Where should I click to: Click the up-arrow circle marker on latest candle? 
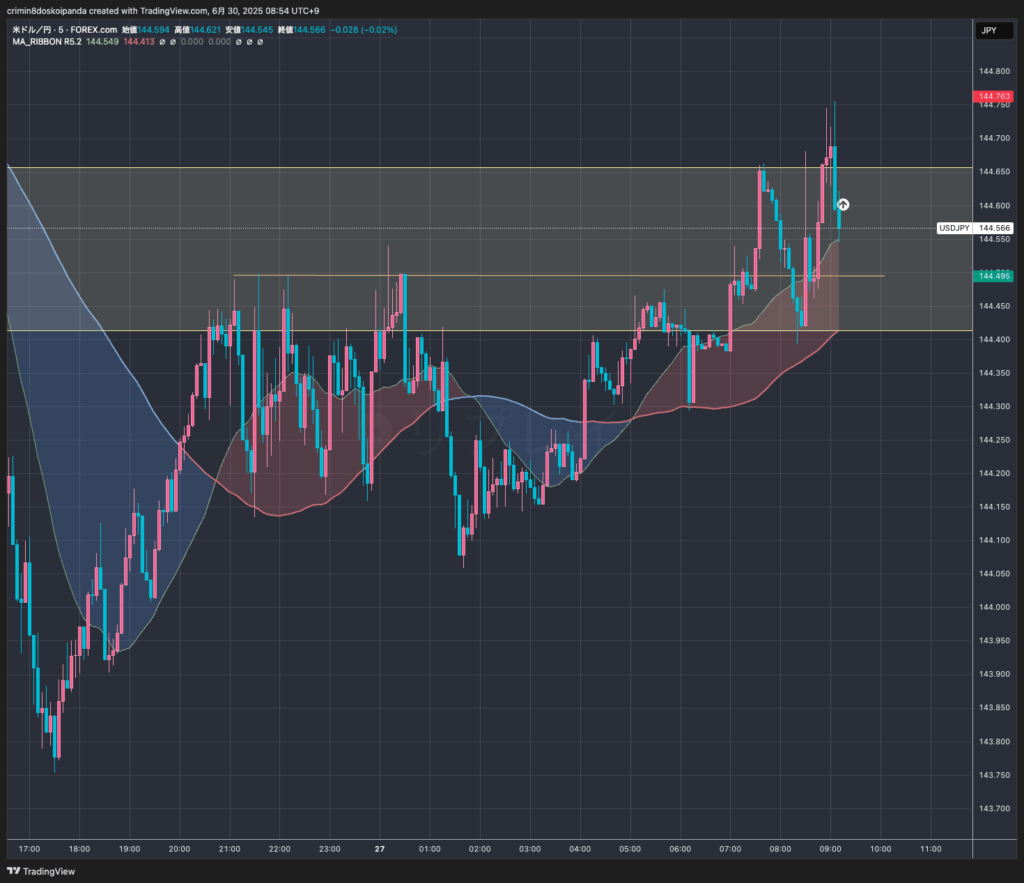[843, 204]
